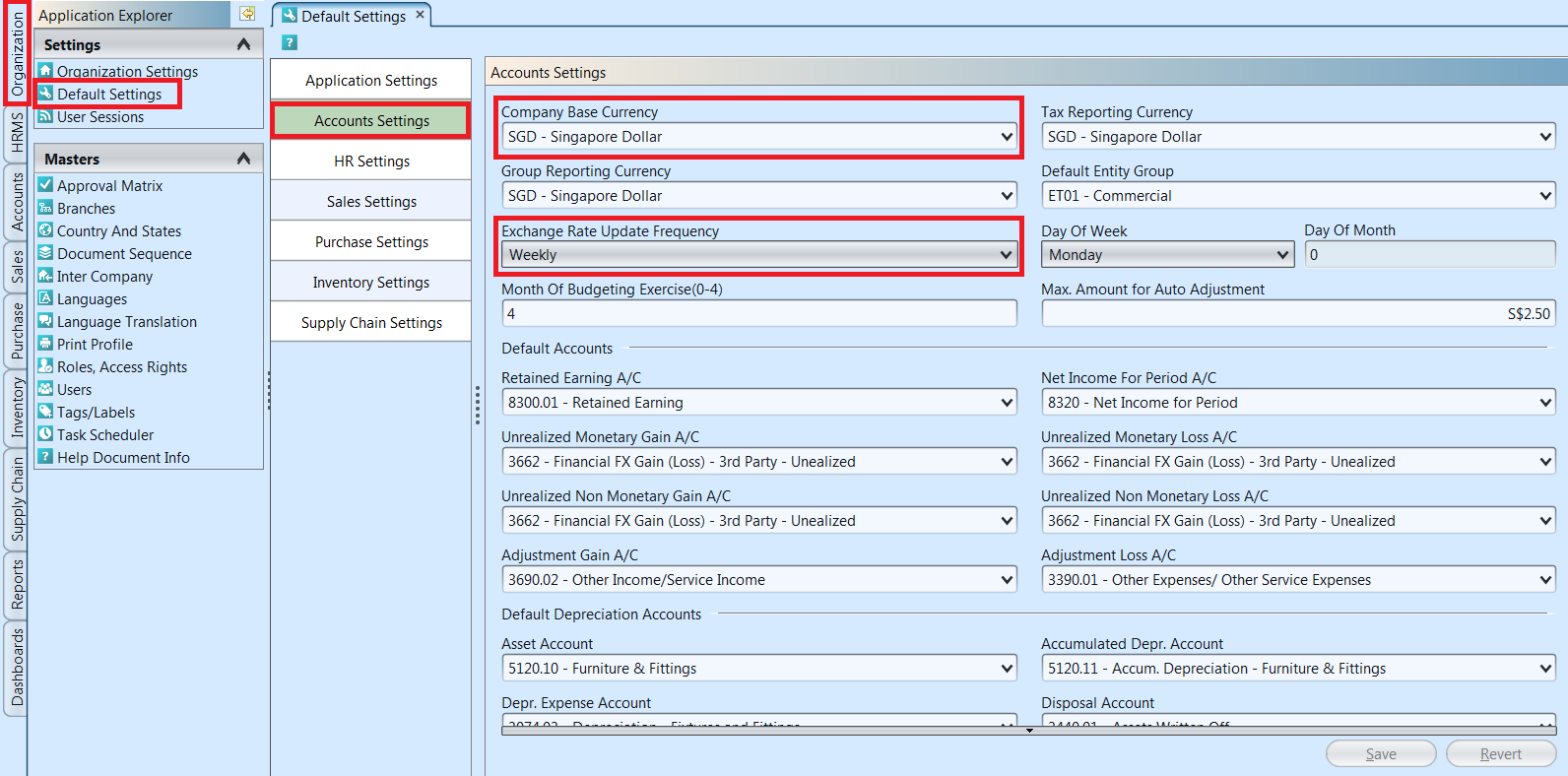This screenshot has width=1568, height=776.
Task: Select Supply Chain Settings section
Action: (x=371, y=322)
